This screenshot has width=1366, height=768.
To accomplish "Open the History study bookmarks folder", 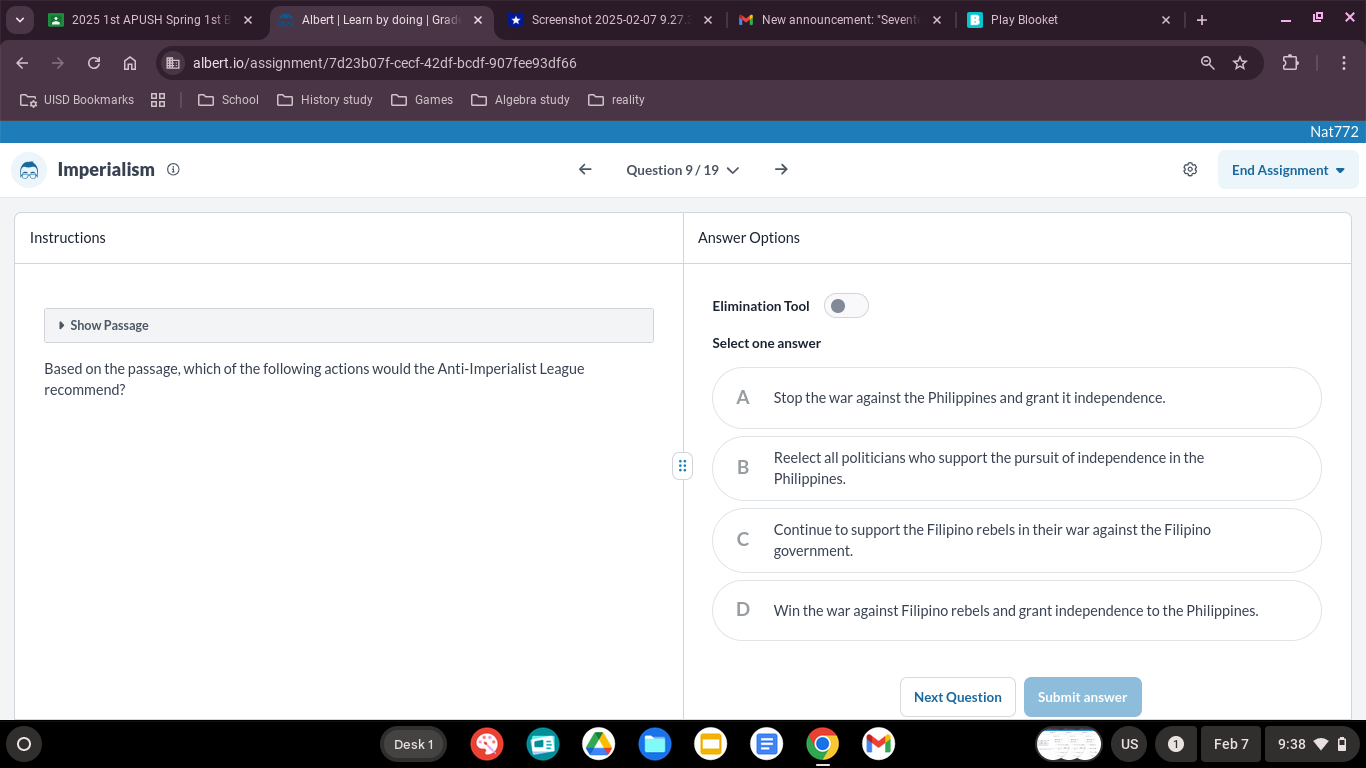I will click(325, 100).
